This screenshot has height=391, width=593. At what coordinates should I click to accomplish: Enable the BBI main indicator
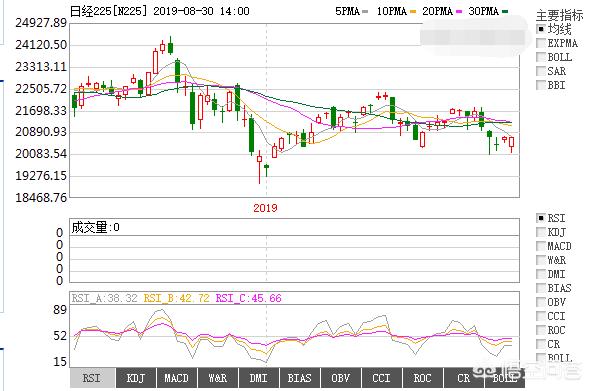click(x=541, y=85)
